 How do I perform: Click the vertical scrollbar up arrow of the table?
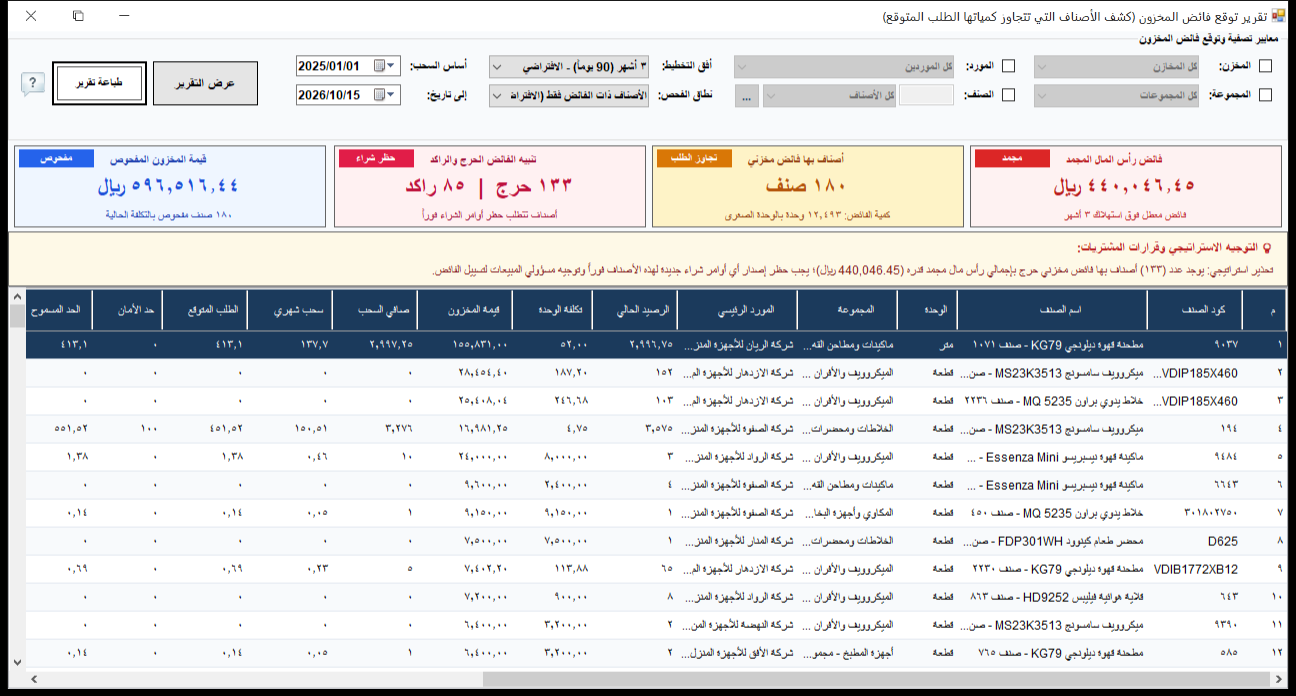(18, 297)
